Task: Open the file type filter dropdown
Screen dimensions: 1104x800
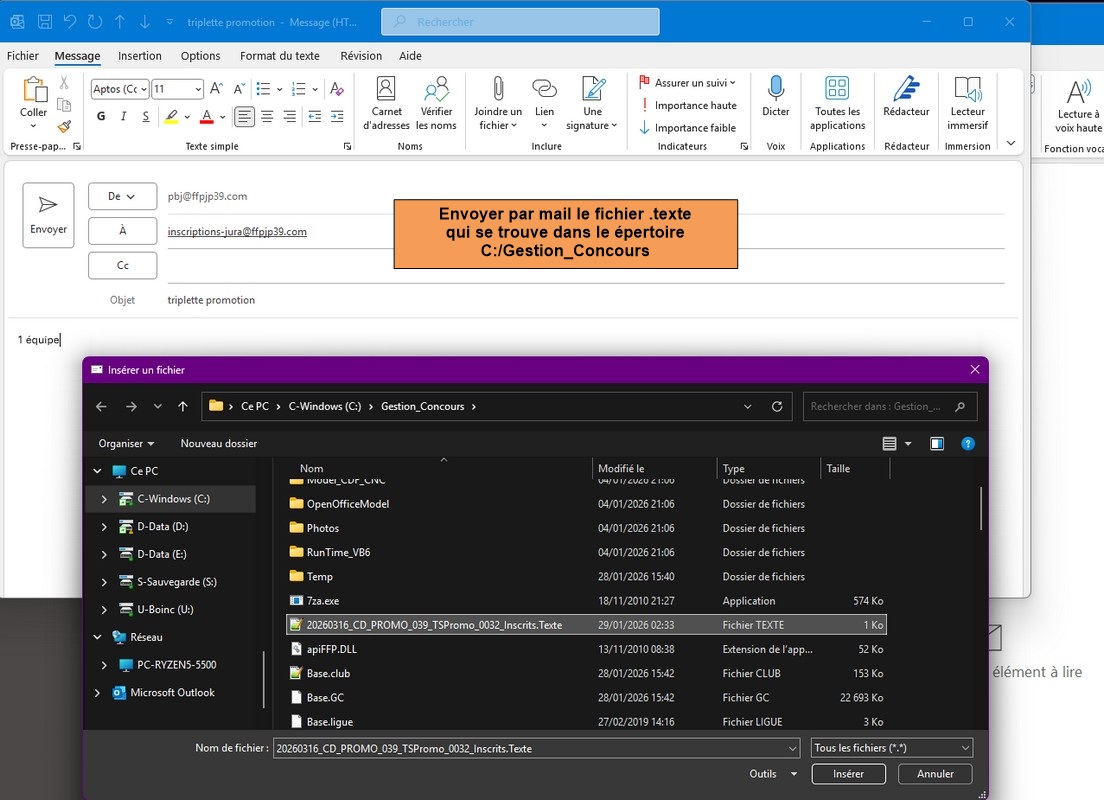Action: (892, 748)
